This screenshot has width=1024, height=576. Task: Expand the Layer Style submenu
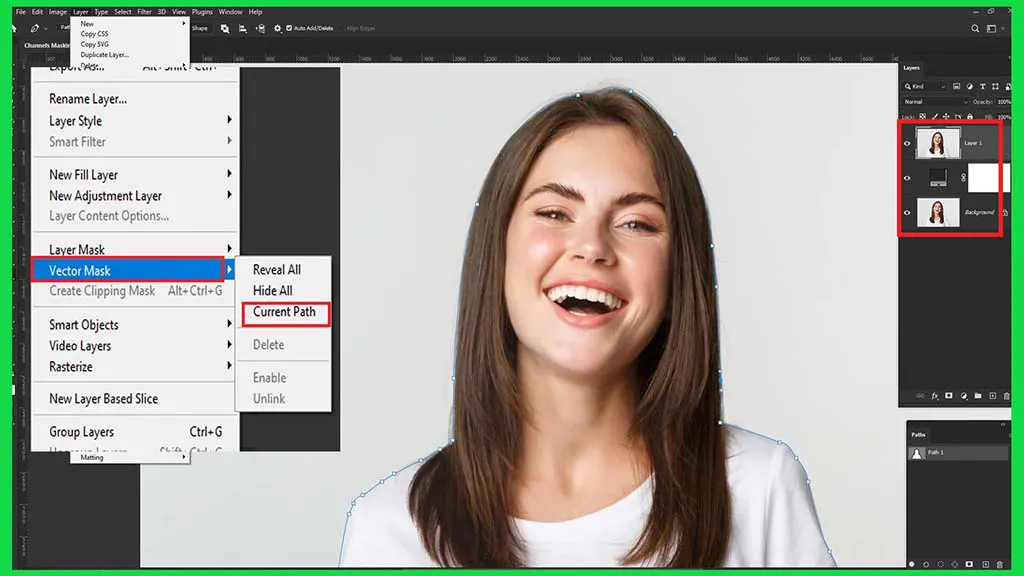(x=229, y=120)
